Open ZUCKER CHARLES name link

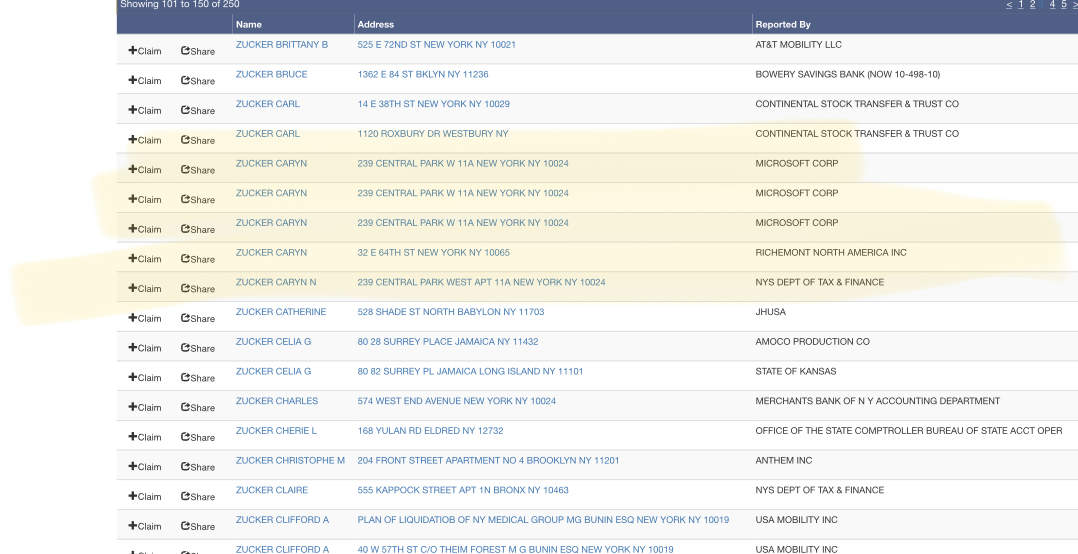[x=277, y=401]
